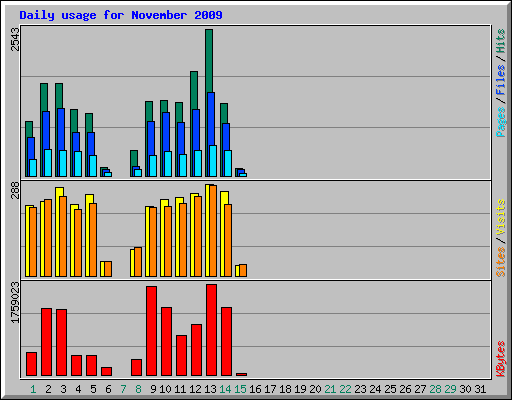Viewport: 512px width, 400px height.
Task: Click day "24" on the date axis
Action: [x=375, y=389]
